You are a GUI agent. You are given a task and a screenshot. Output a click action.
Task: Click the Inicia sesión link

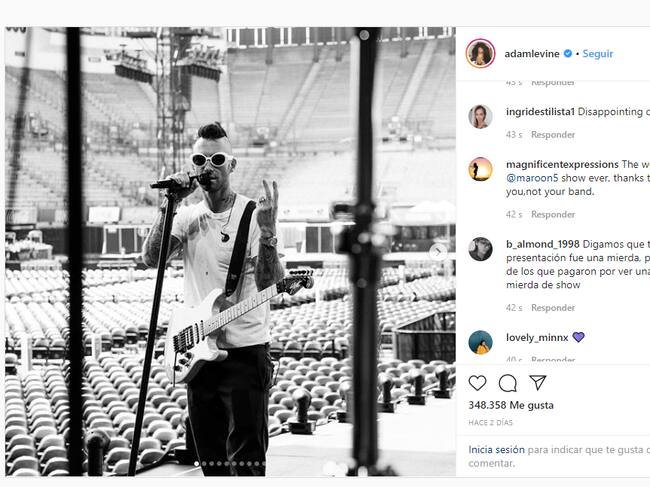[x=494, y=449]
